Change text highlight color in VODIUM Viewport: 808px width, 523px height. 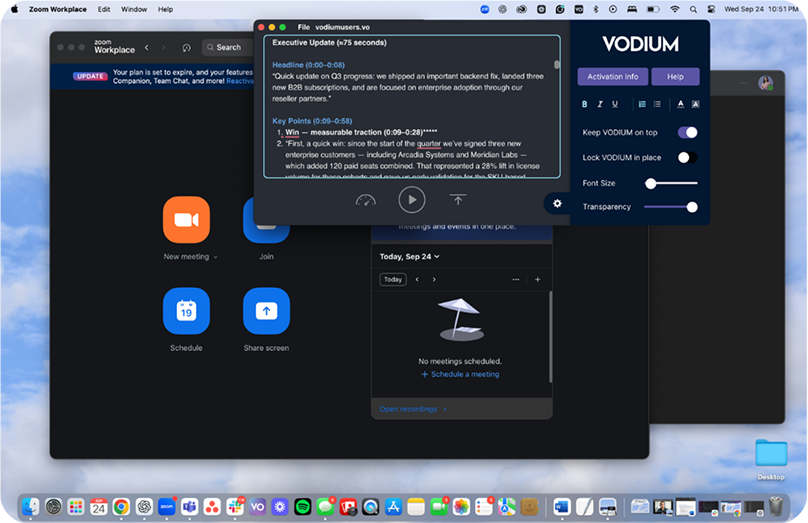click(x=695, y=104)
